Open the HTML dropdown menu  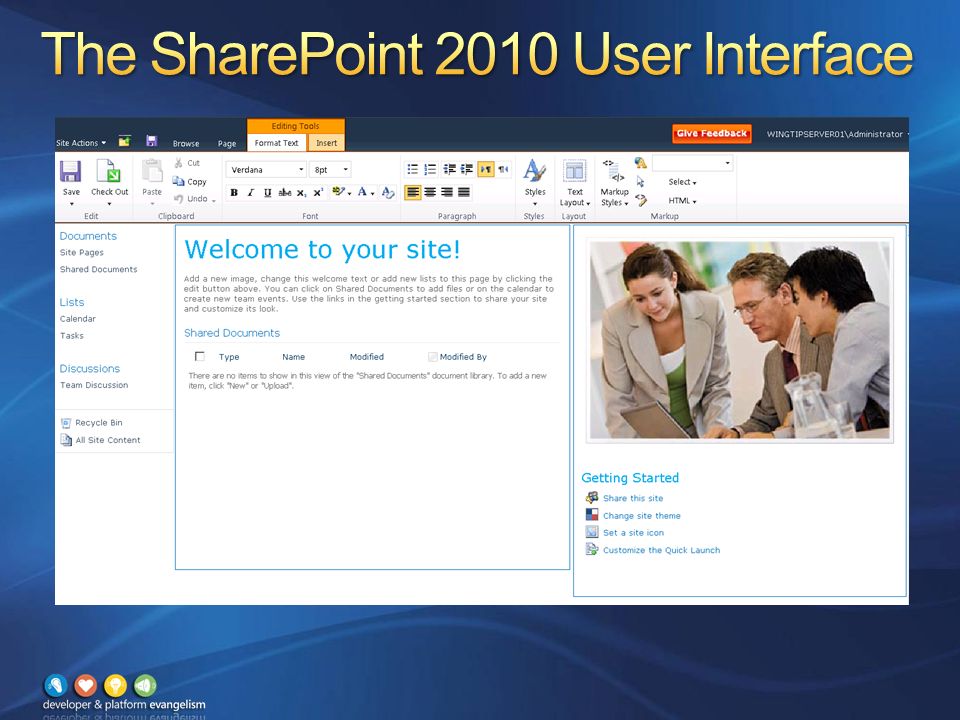tap(682, 200)
